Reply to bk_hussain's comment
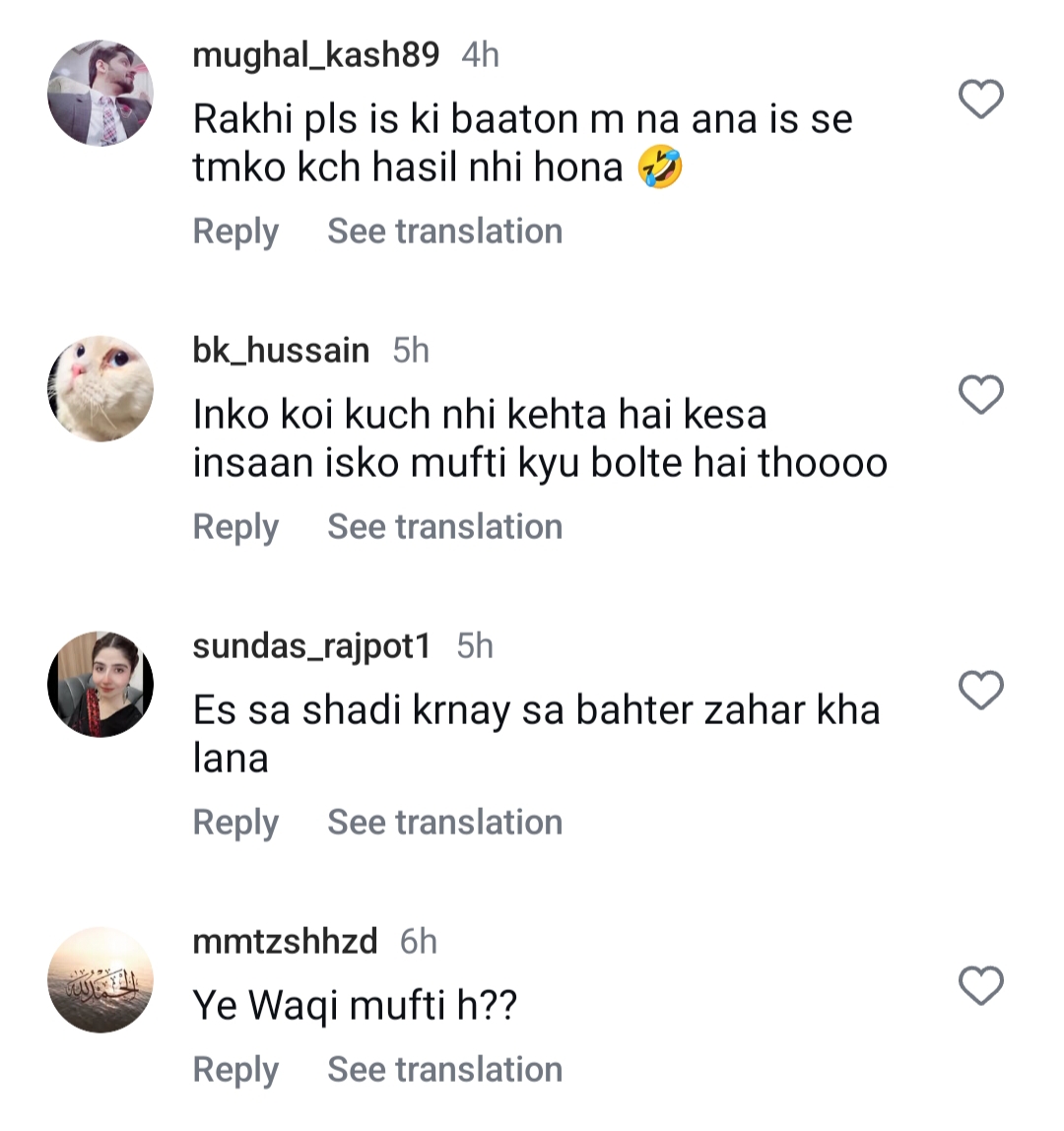 pos(235,526)
